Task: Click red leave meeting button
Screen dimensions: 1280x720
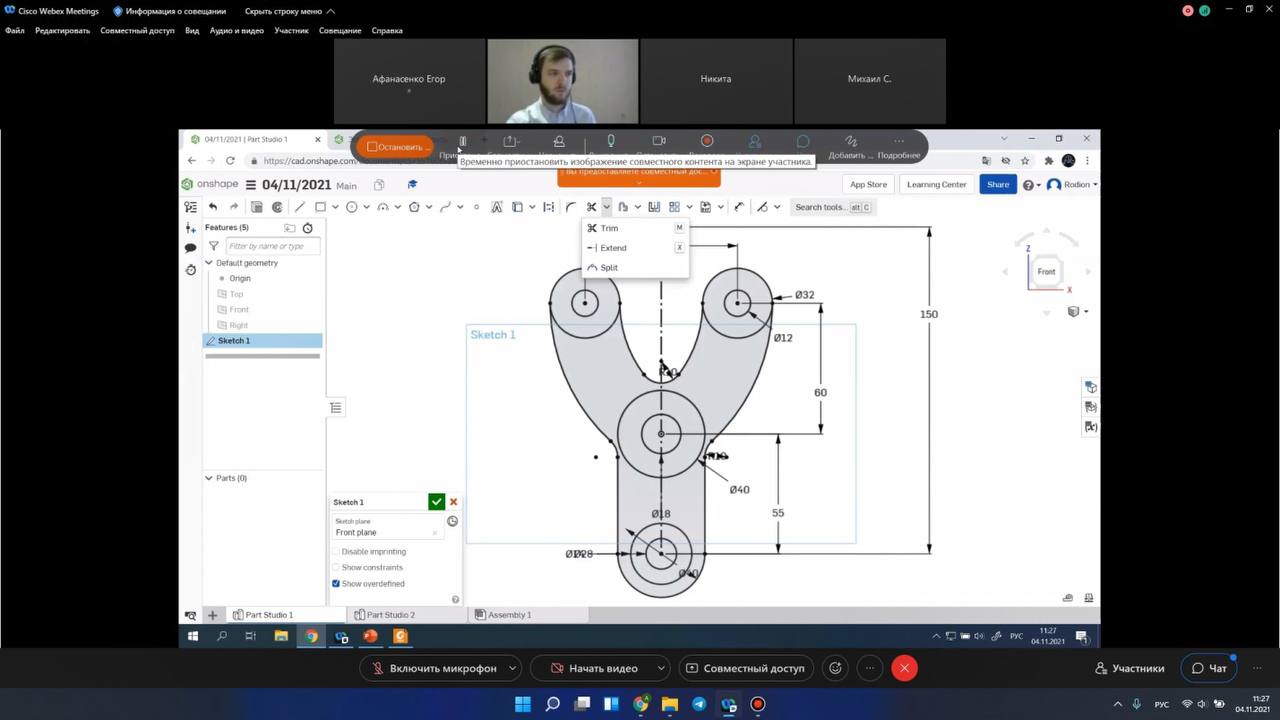Action: [904, 668]
